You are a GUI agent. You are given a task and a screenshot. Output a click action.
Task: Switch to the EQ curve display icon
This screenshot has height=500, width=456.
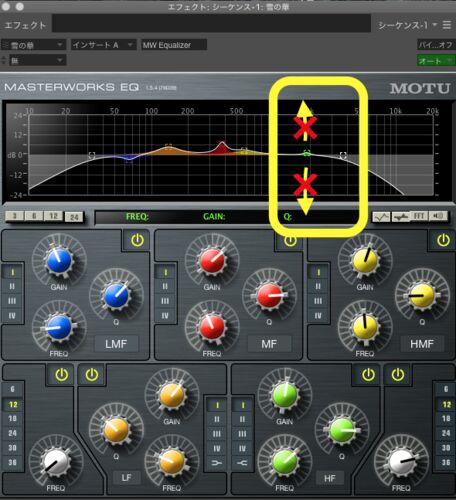tap(381, 217)
